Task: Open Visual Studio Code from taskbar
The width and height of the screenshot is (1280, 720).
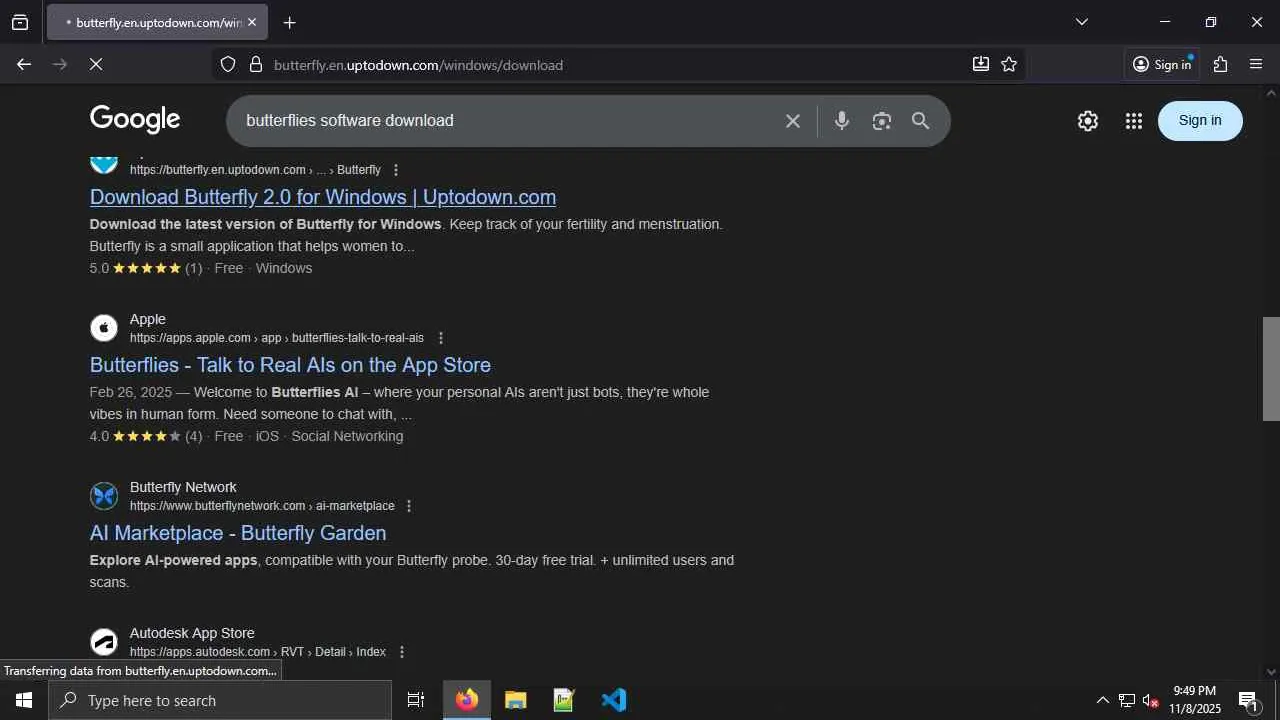Action: (x=613, y=700)
